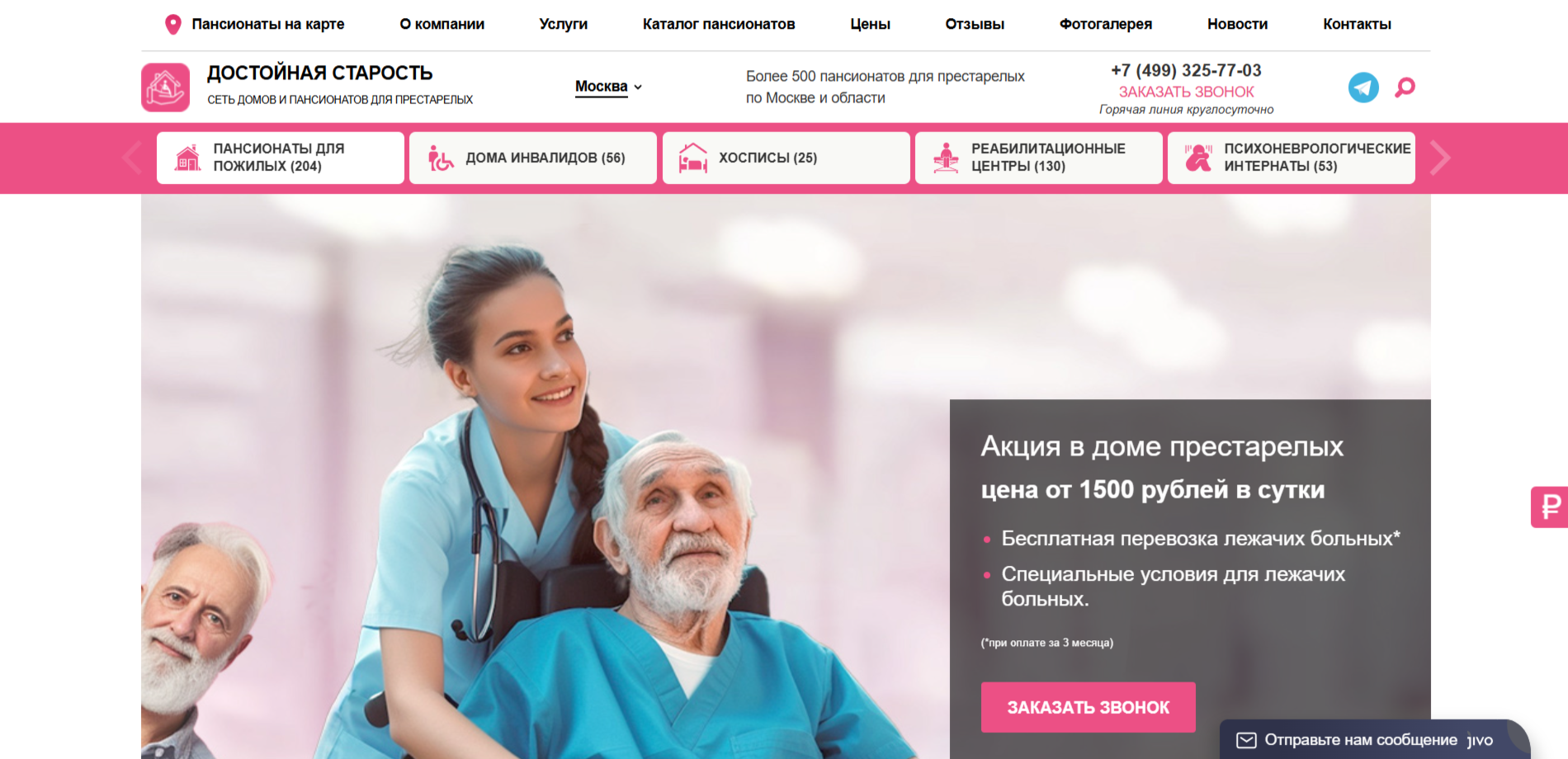The width and height of the screenshot is (1568, 759).
Task: Click the pink Заказать звонок banner button
Action: pyautogui.click(x=1089, y=707)
